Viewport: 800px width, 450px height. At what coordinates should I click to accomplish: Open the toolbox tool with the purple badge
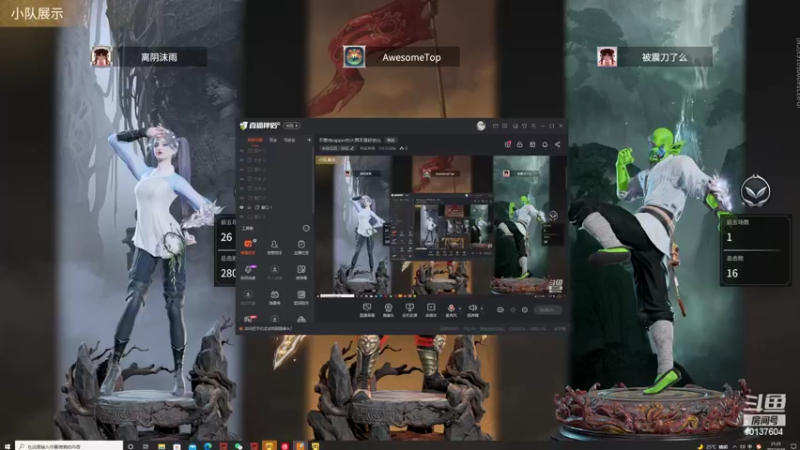pos(248,272)
